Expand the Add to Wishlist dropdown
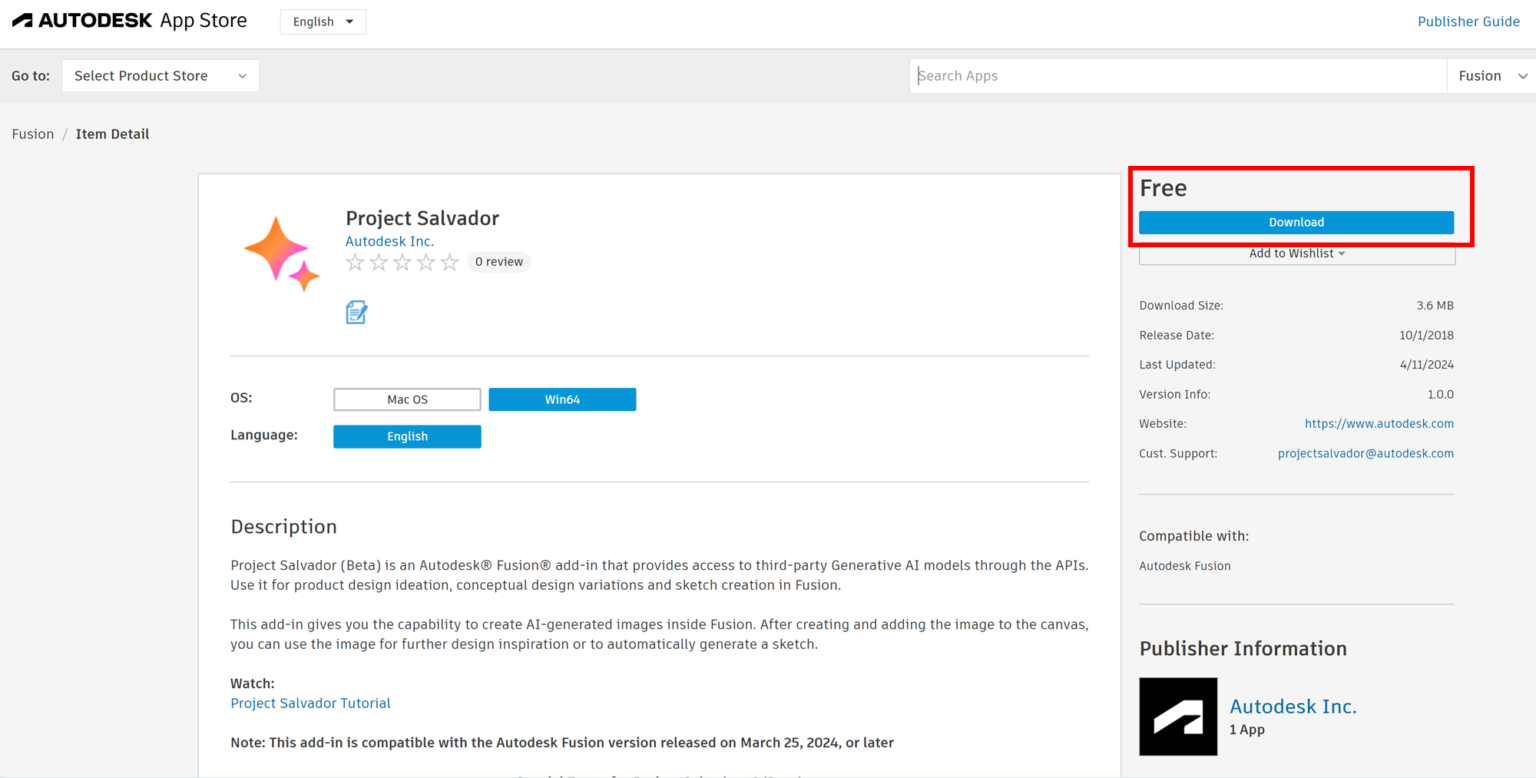 pos(1296,253)
